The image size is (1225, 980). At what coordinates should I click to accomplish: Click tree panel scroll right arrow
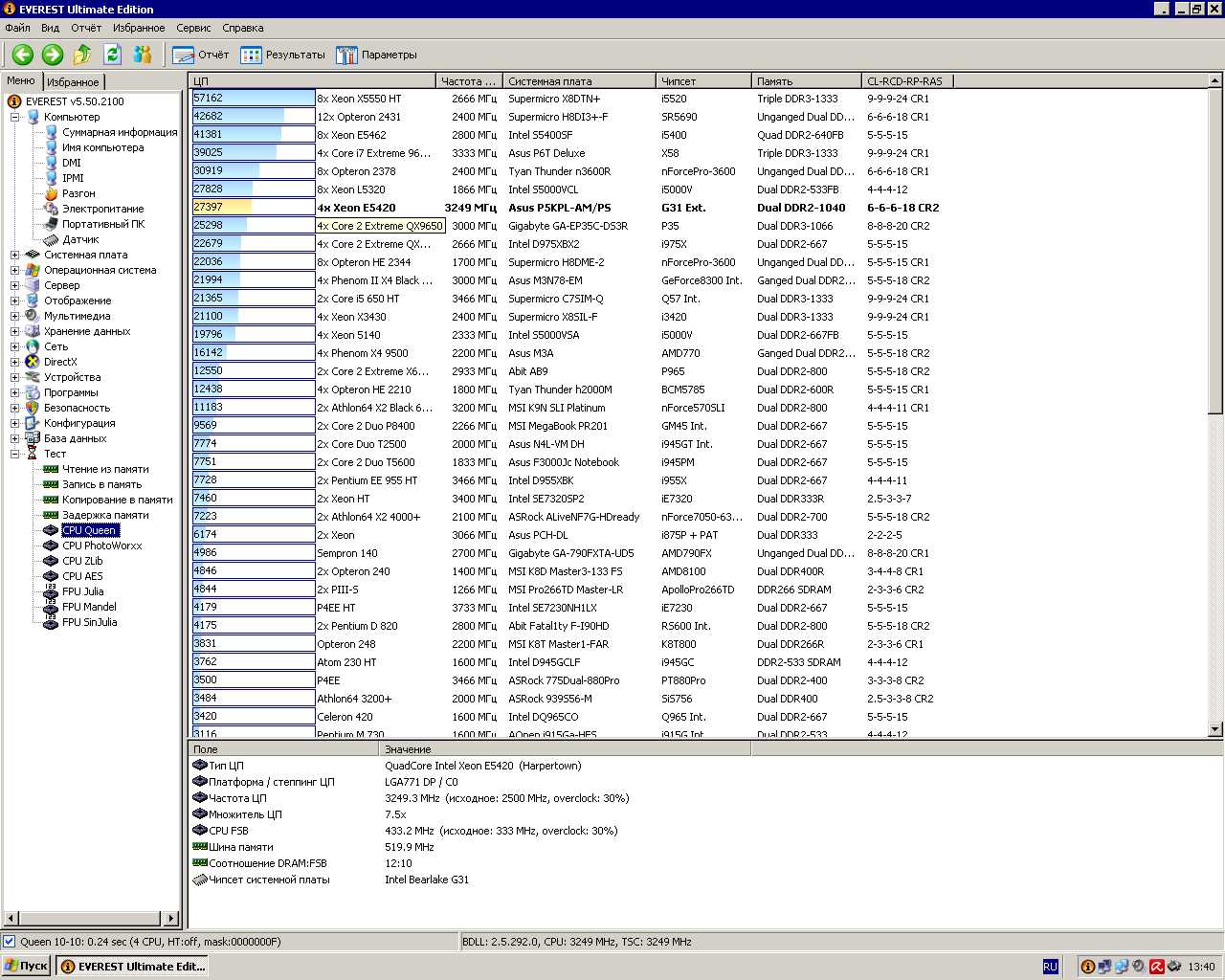171,919
